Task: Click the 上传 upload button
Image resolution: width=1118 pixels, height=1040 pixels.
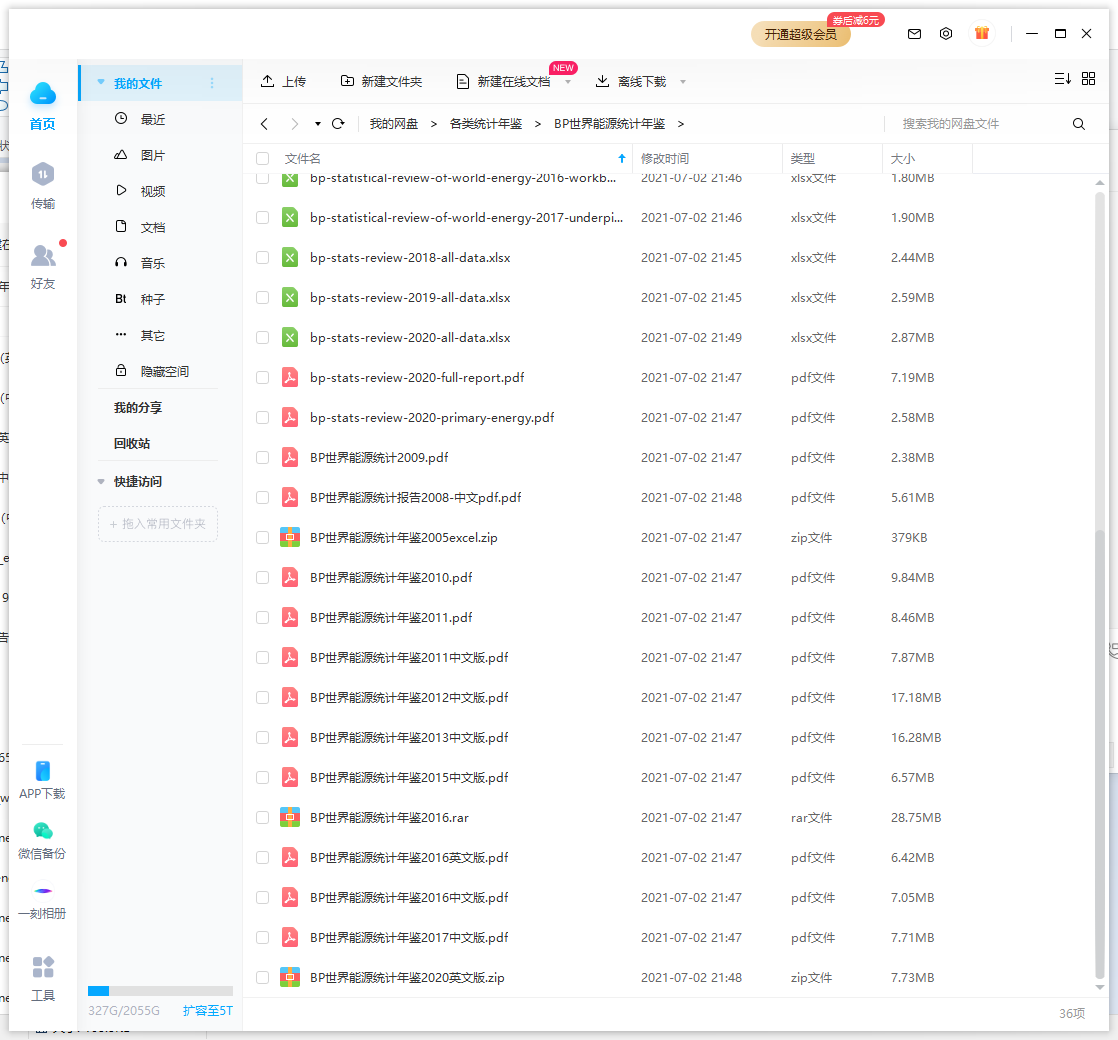Action: pyautogui.click(x=283, y=81)
